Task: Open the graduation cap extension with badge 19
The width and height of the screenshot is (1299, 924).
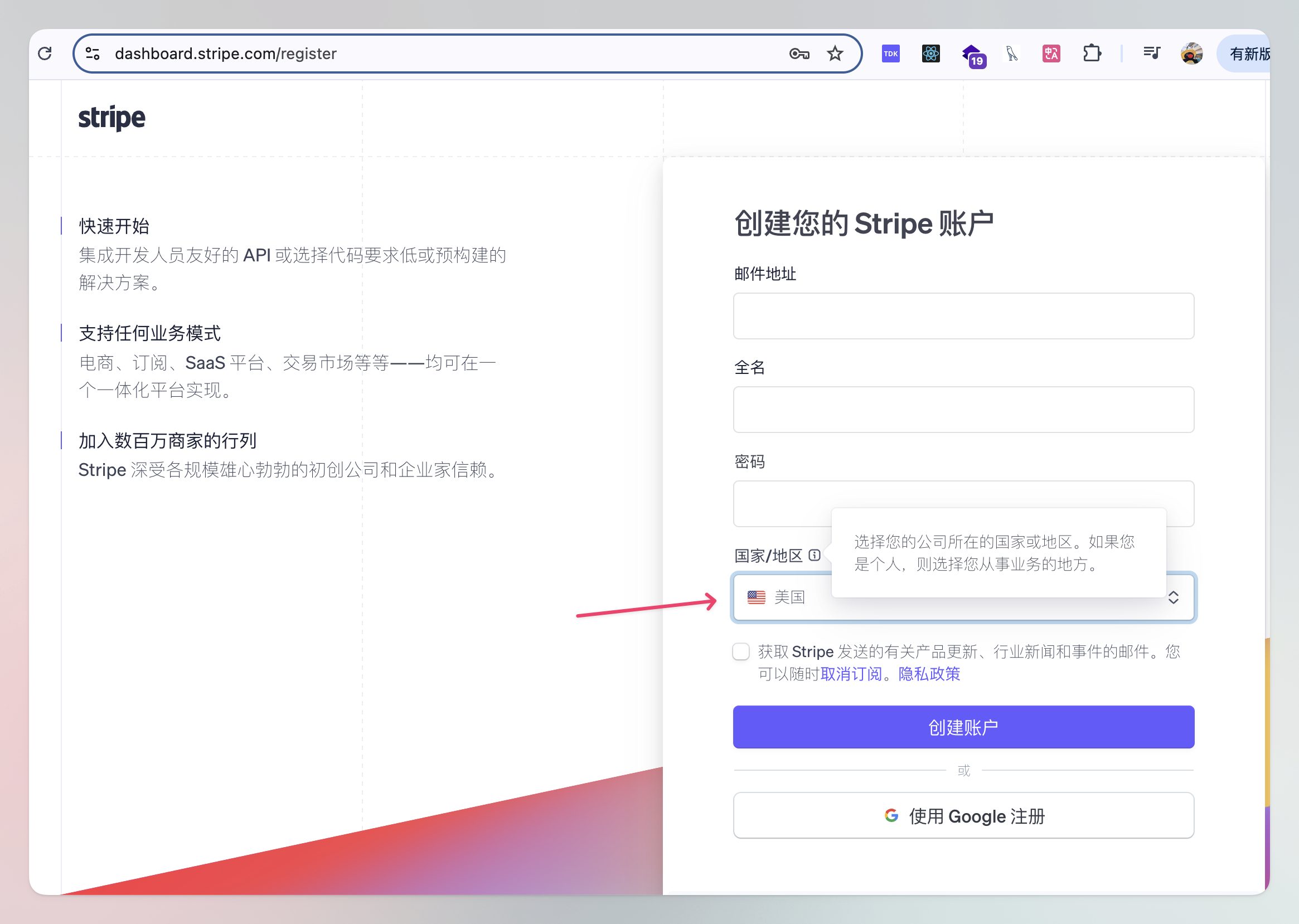Action: [973, 55]
